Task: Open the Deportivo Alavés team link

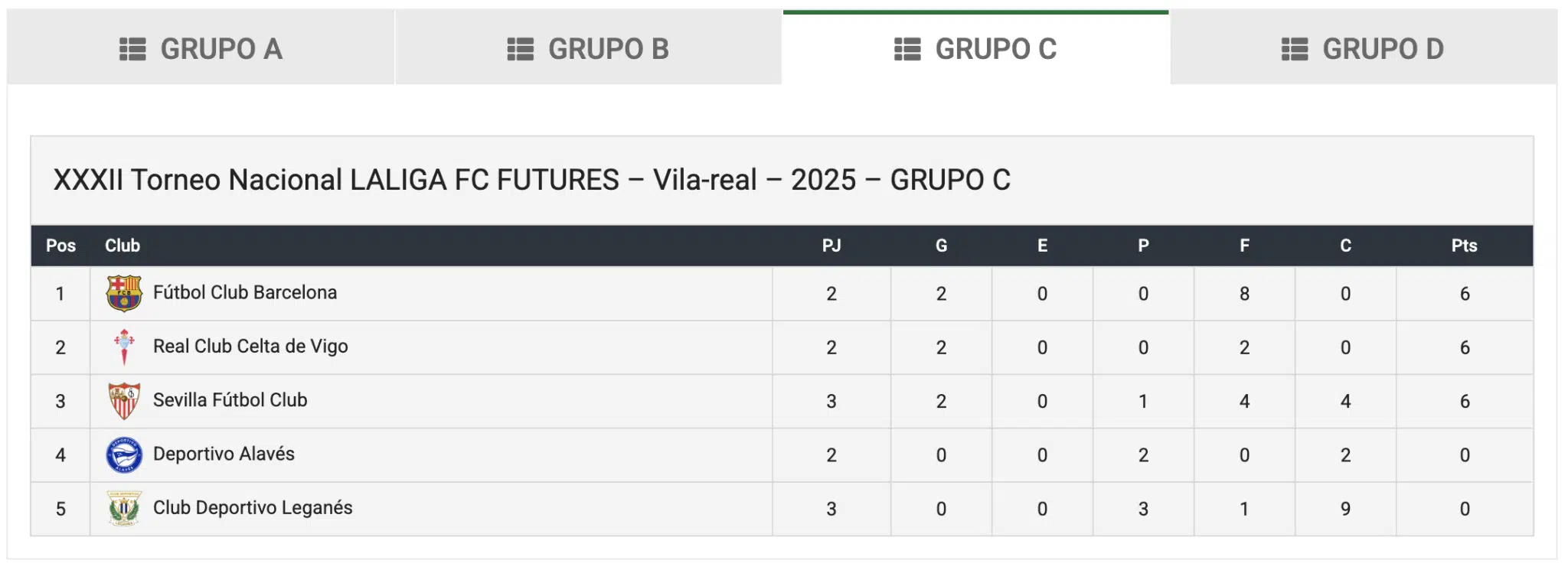Action: tap(224, 454)
